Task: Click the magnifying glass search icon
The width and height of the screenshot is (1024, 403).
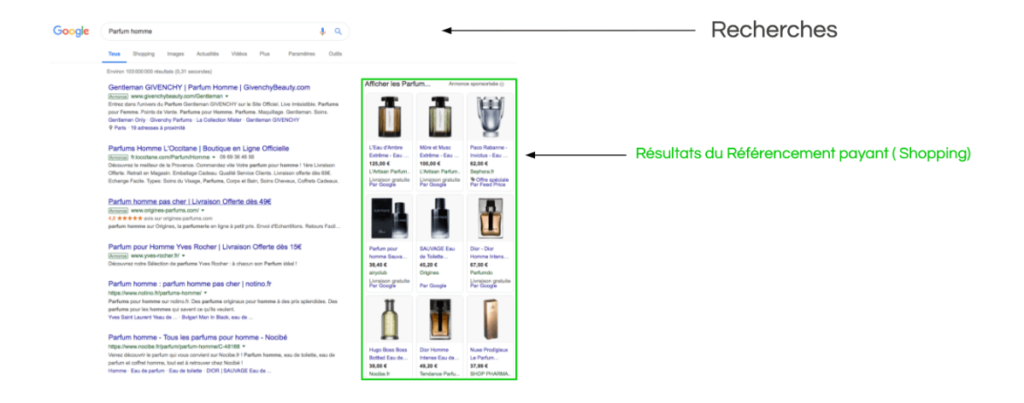Action: coord(338,31)
